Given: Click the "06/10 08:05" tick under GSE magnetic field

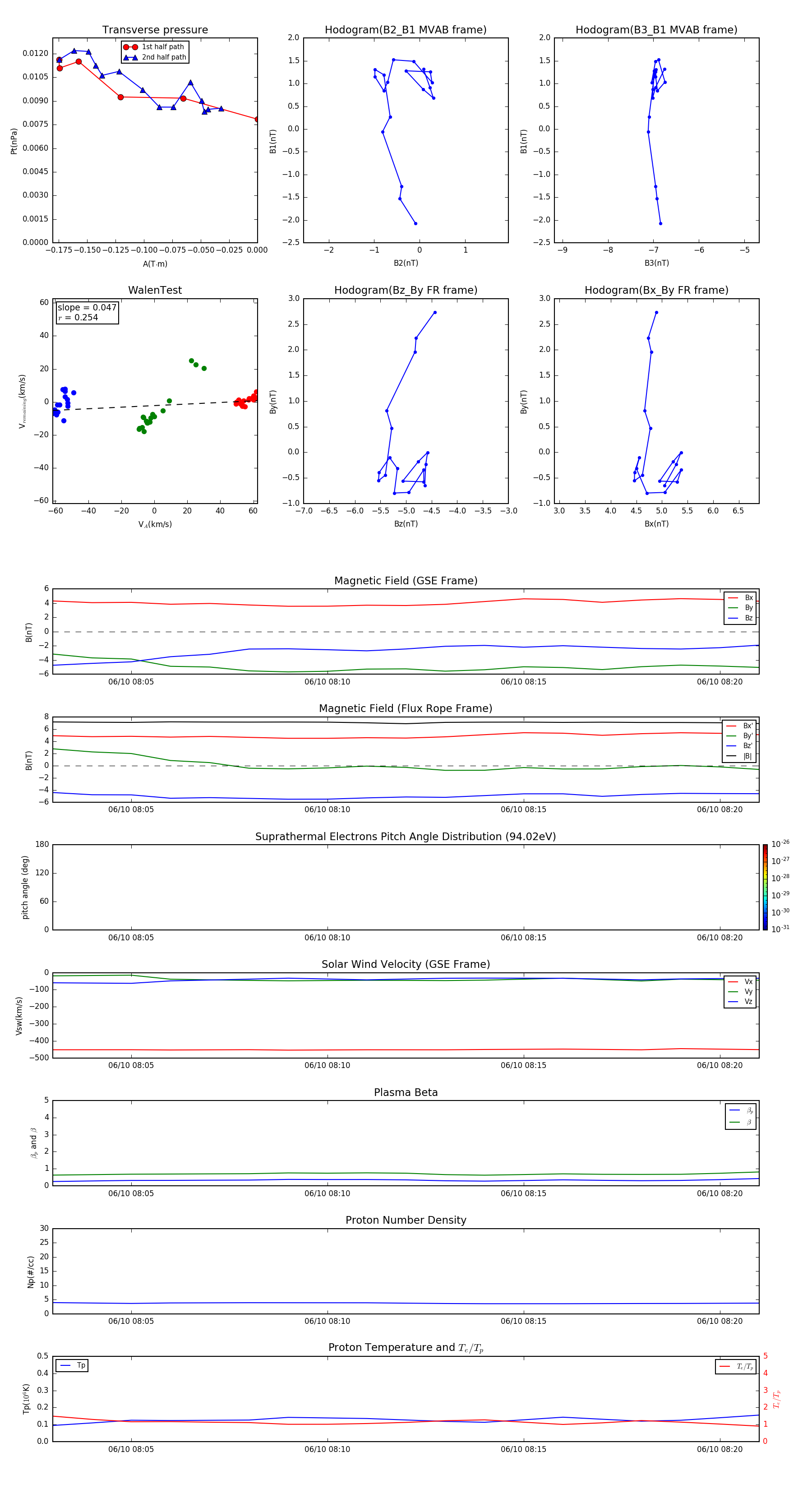Looking at the screenshot, I should click(131, 682).
